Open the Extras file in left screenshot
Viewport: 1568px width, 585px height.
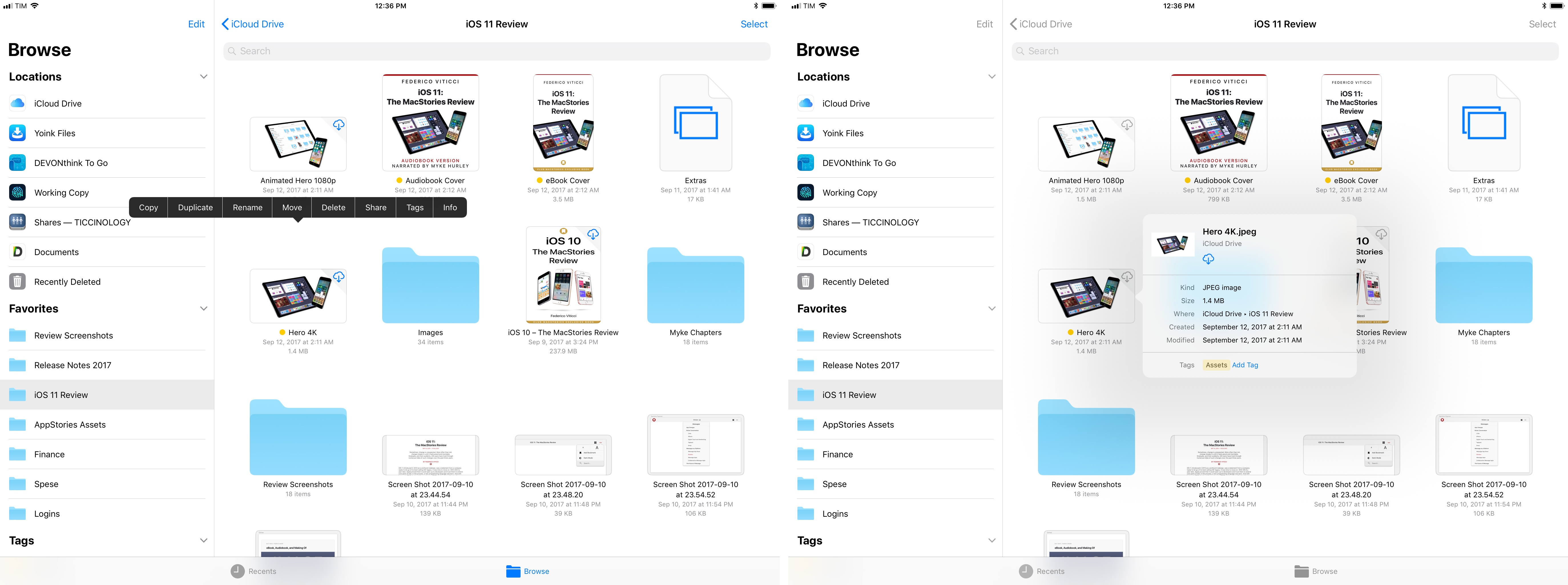696,123
